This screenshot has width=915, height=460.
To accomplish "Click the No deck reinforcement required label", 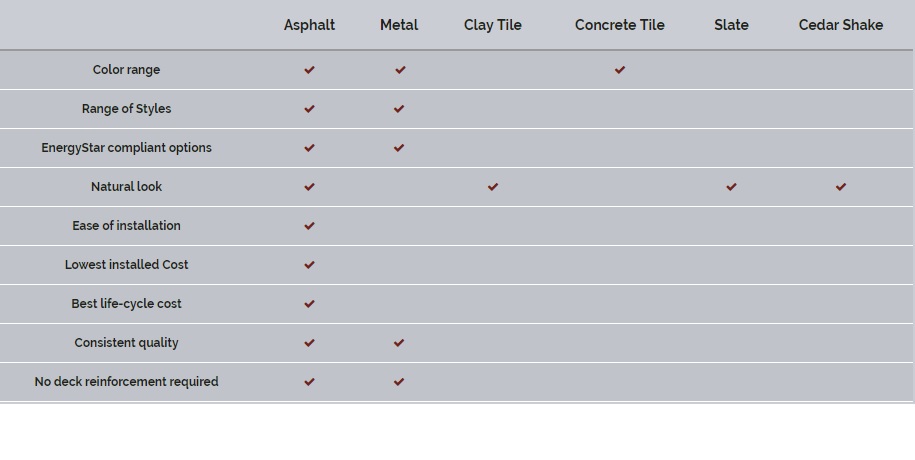I will [126, 382].
